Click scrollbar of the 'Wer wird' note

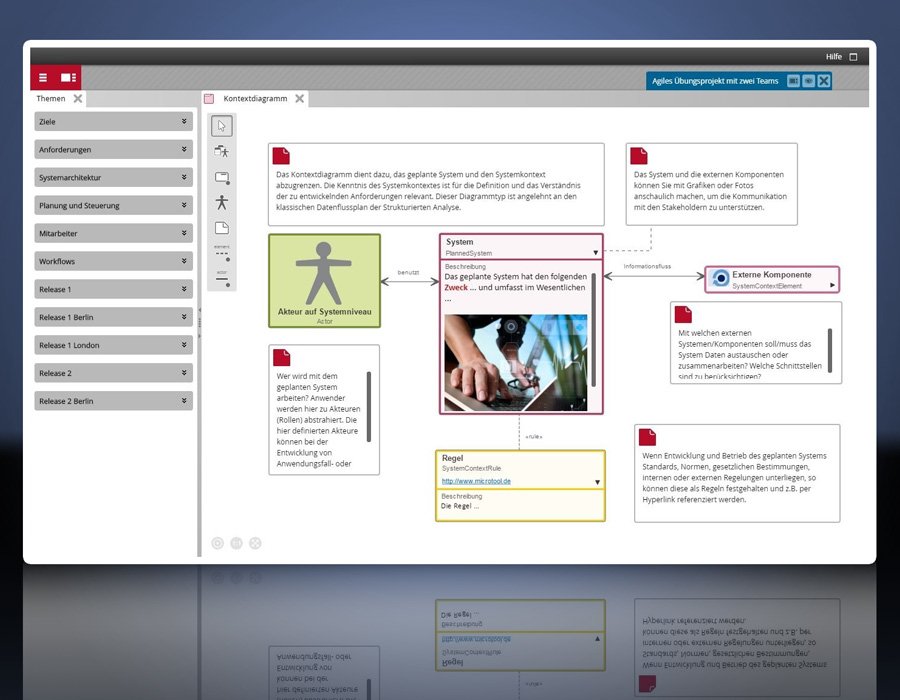(x=368, y=407)
